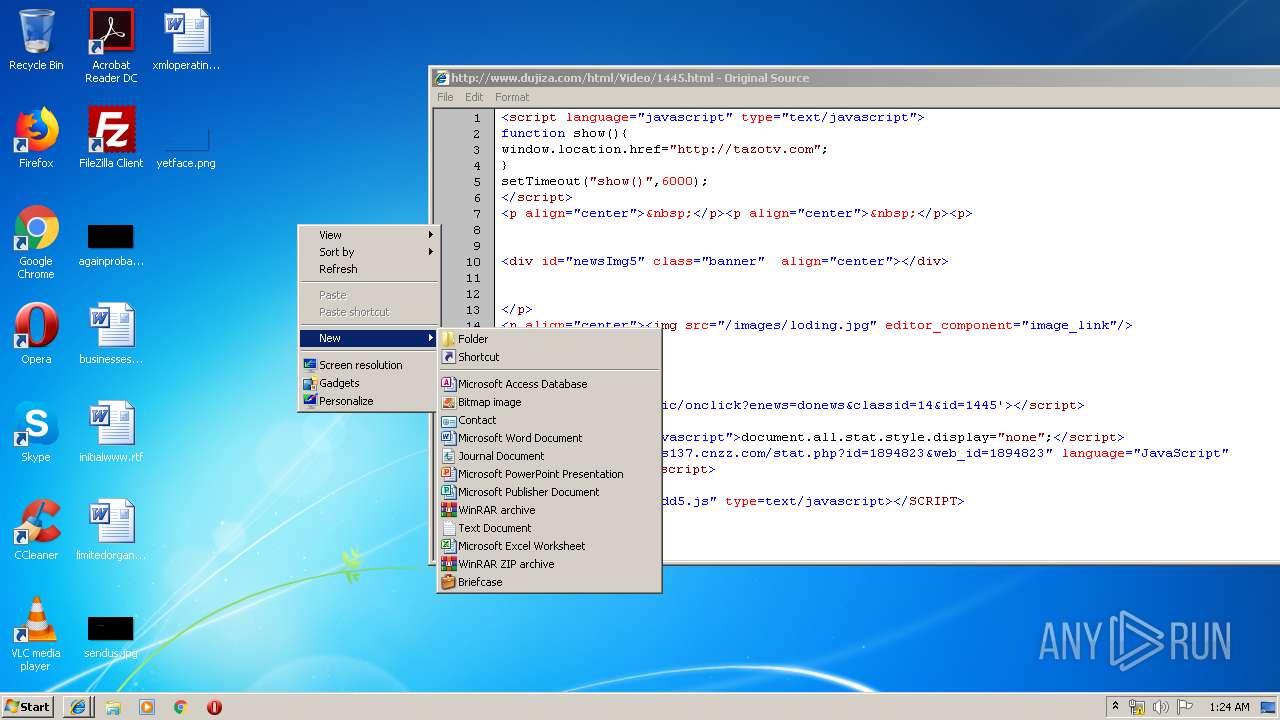Open the volume speaker tray icon

coord(1161,707)
